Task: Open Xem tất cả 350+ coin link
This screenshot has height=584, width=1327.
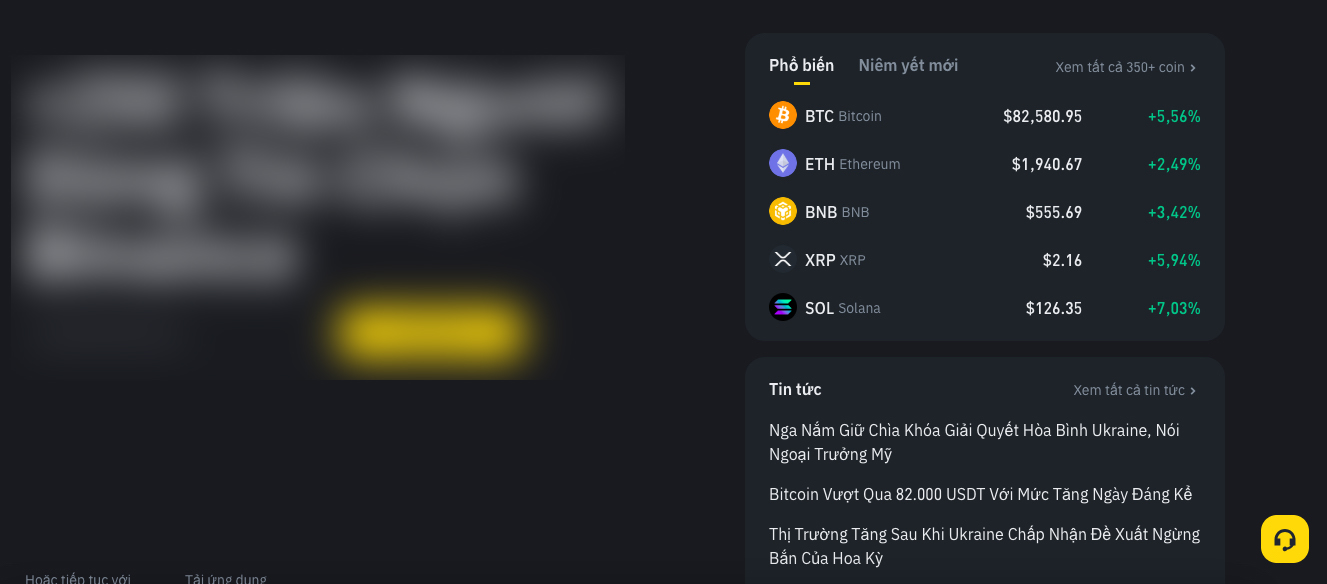Action: coord(1119,68)
